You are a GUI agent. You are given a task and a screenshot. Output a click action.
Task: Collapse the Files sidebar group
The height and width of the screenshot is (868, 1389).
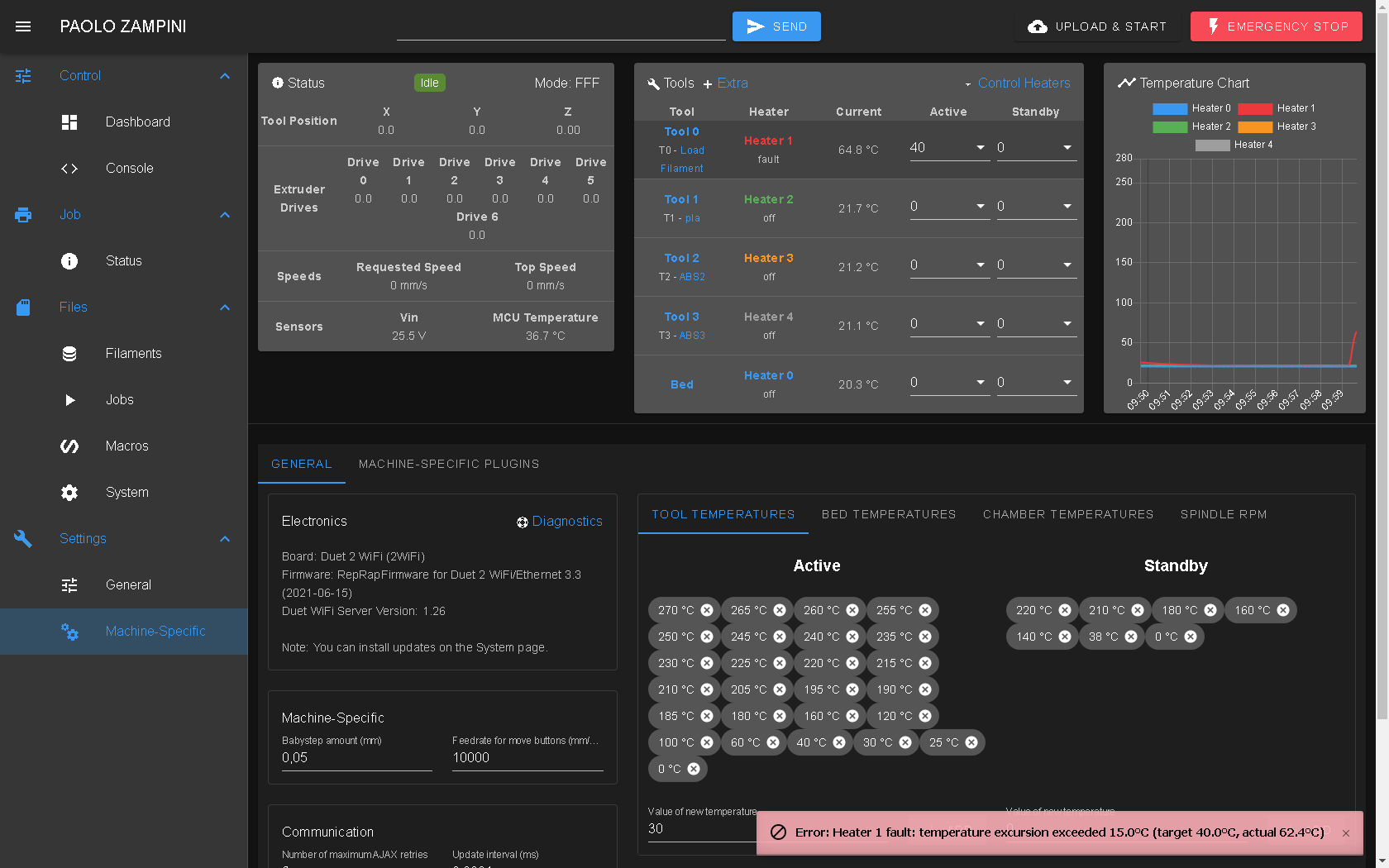225,308
